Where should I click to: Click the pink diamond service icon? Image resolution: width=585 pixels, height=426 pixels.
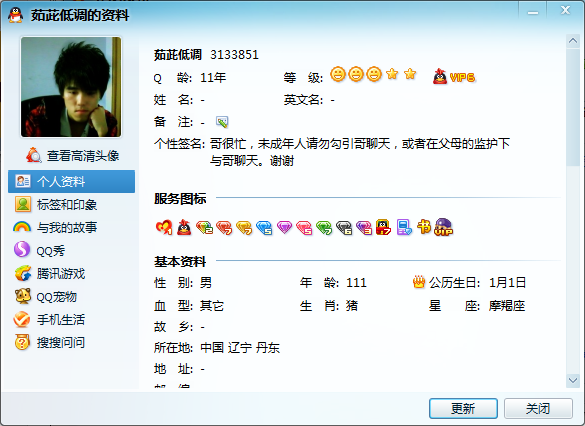point(304,228)
